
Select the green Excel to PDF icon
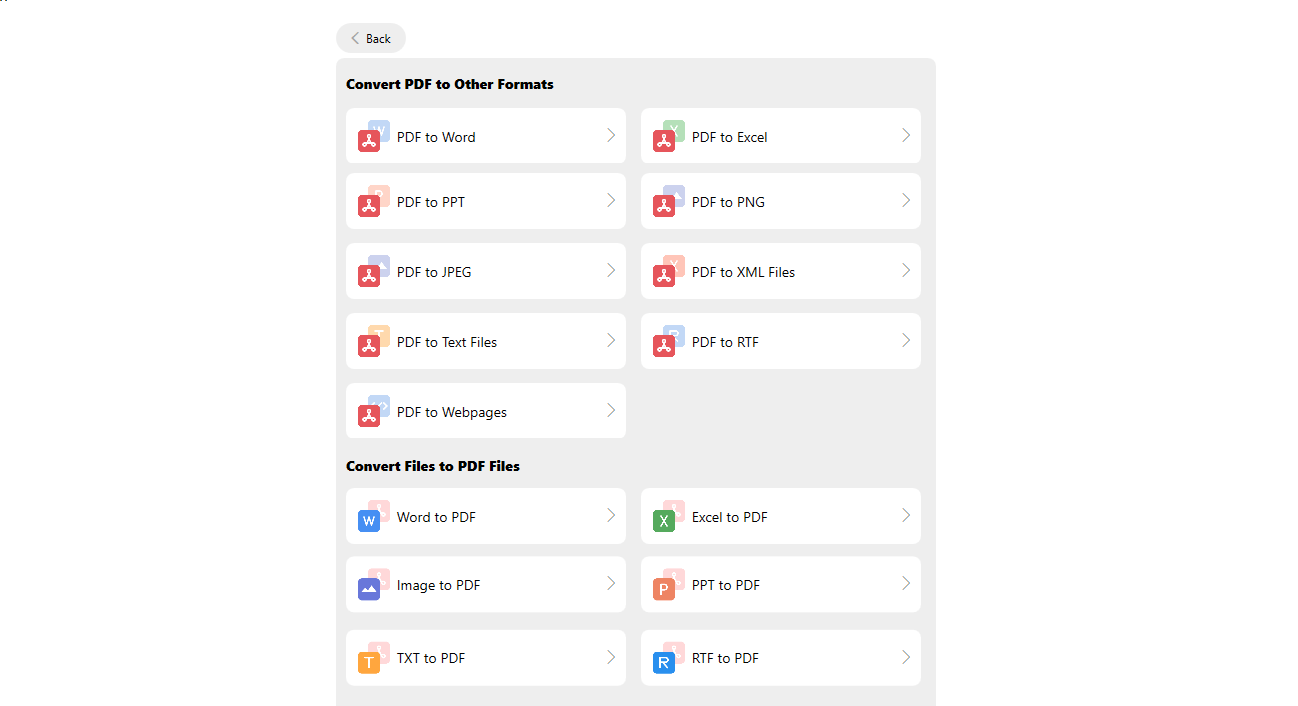tap(666, 518)
